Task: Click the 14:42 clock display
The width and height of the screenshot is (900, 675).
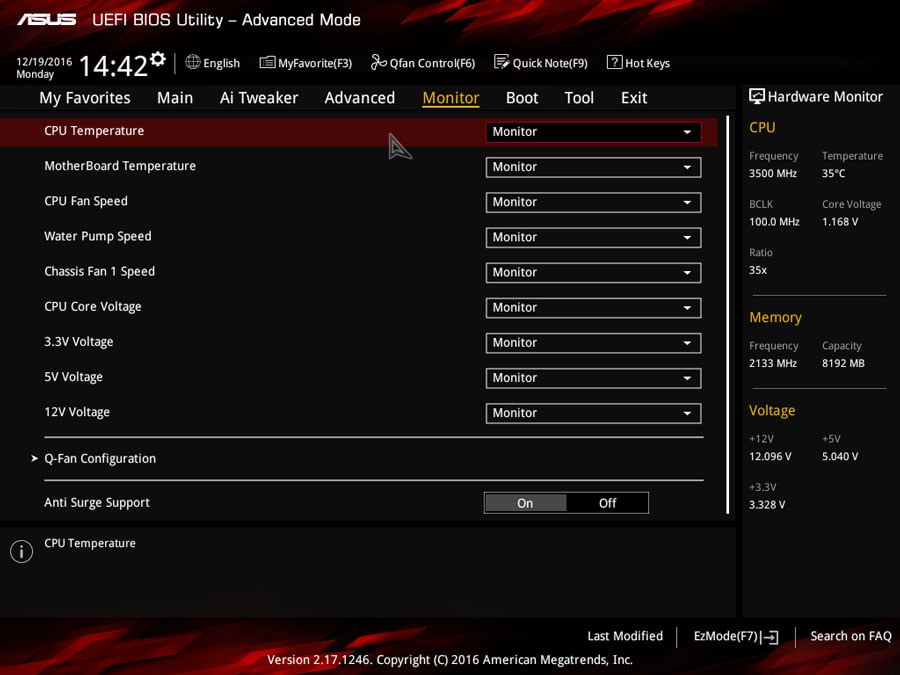Action: 113,65
